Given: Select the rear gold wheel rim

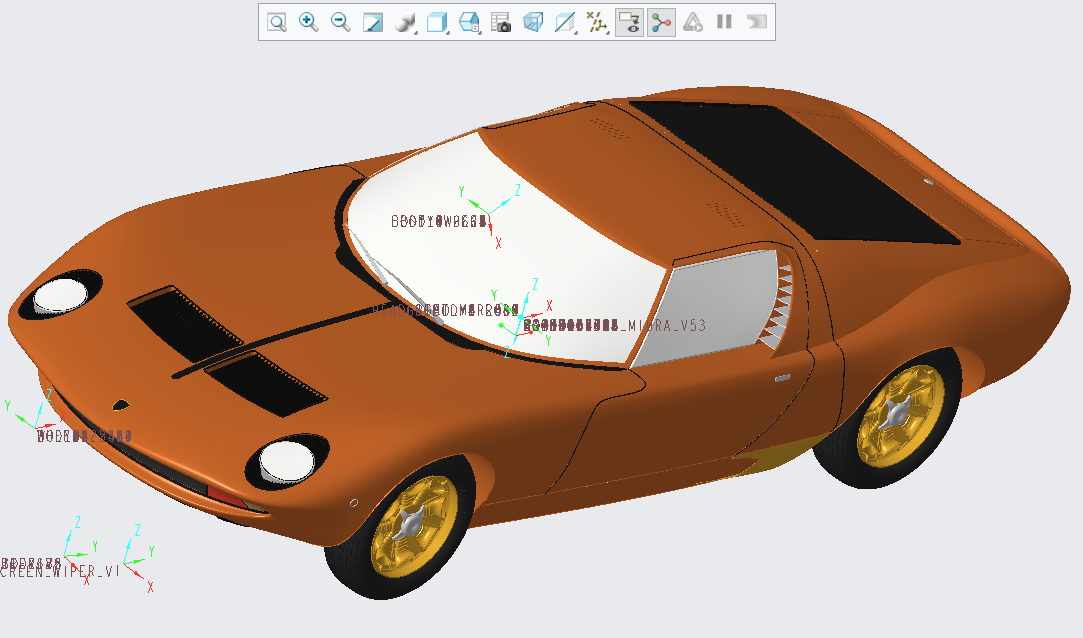Looking at the screenshot, I should coord(901,416).
